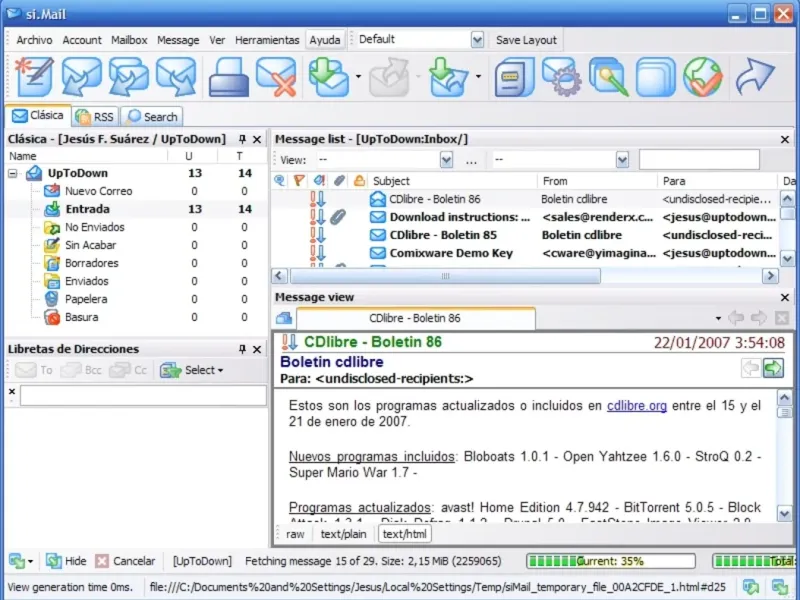Pin the Clásica folder panel
Image resolution: width=800 pixels, height=600 pixels.
[x=242, y=139]
